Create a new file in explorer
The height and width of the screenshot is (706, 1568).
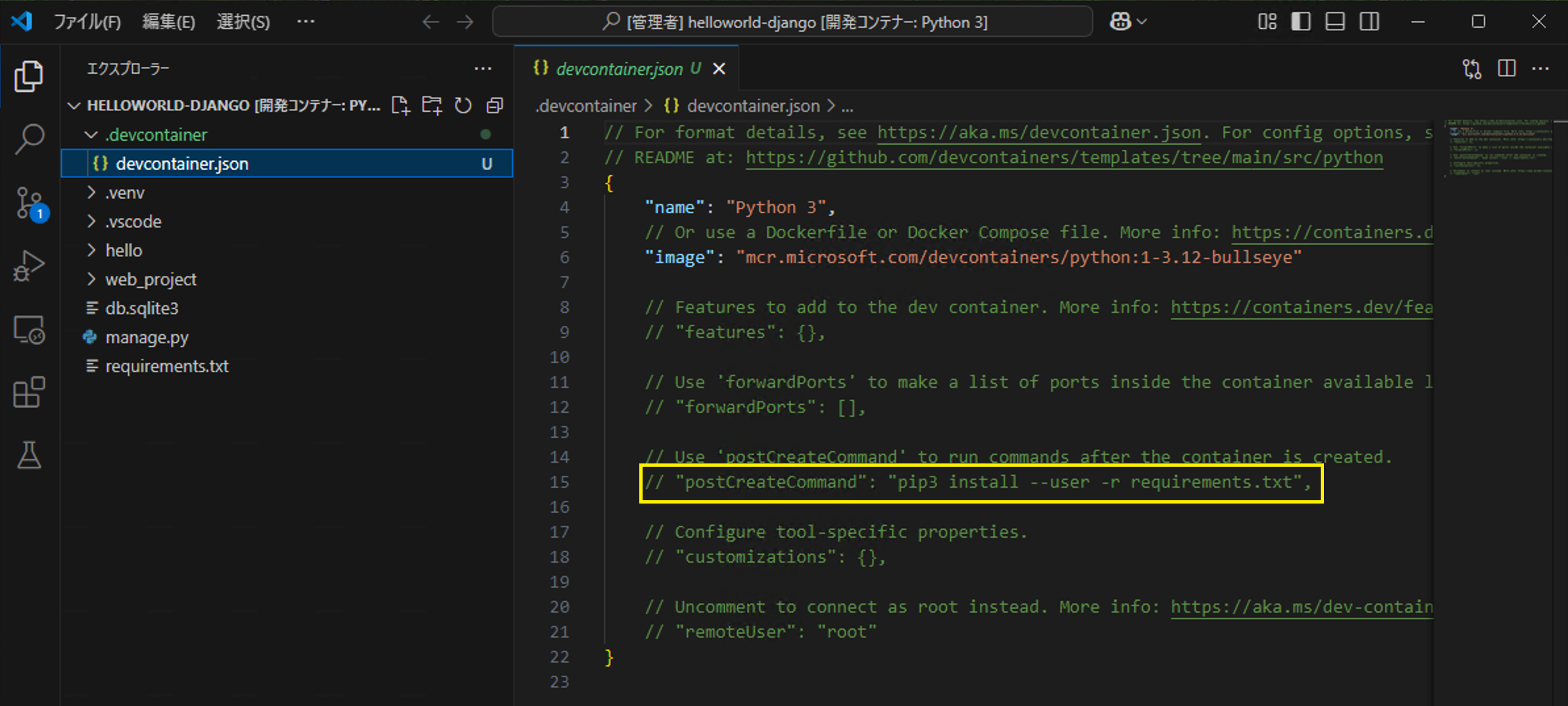point(400,105)
